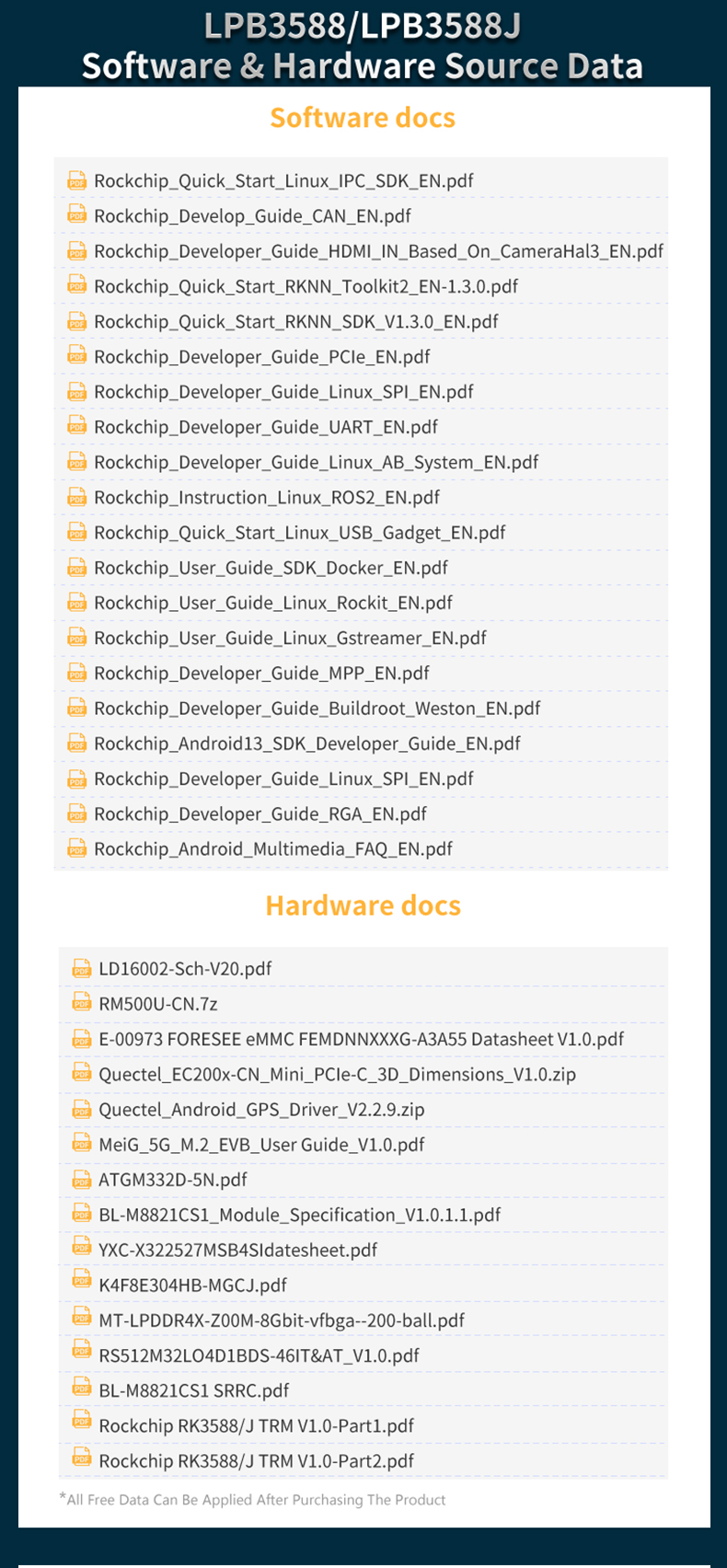Select Rockchip_User_Guide_Linux_Gstreamer_EN.pdf text
727x1568 pixels.
[290, 639]
